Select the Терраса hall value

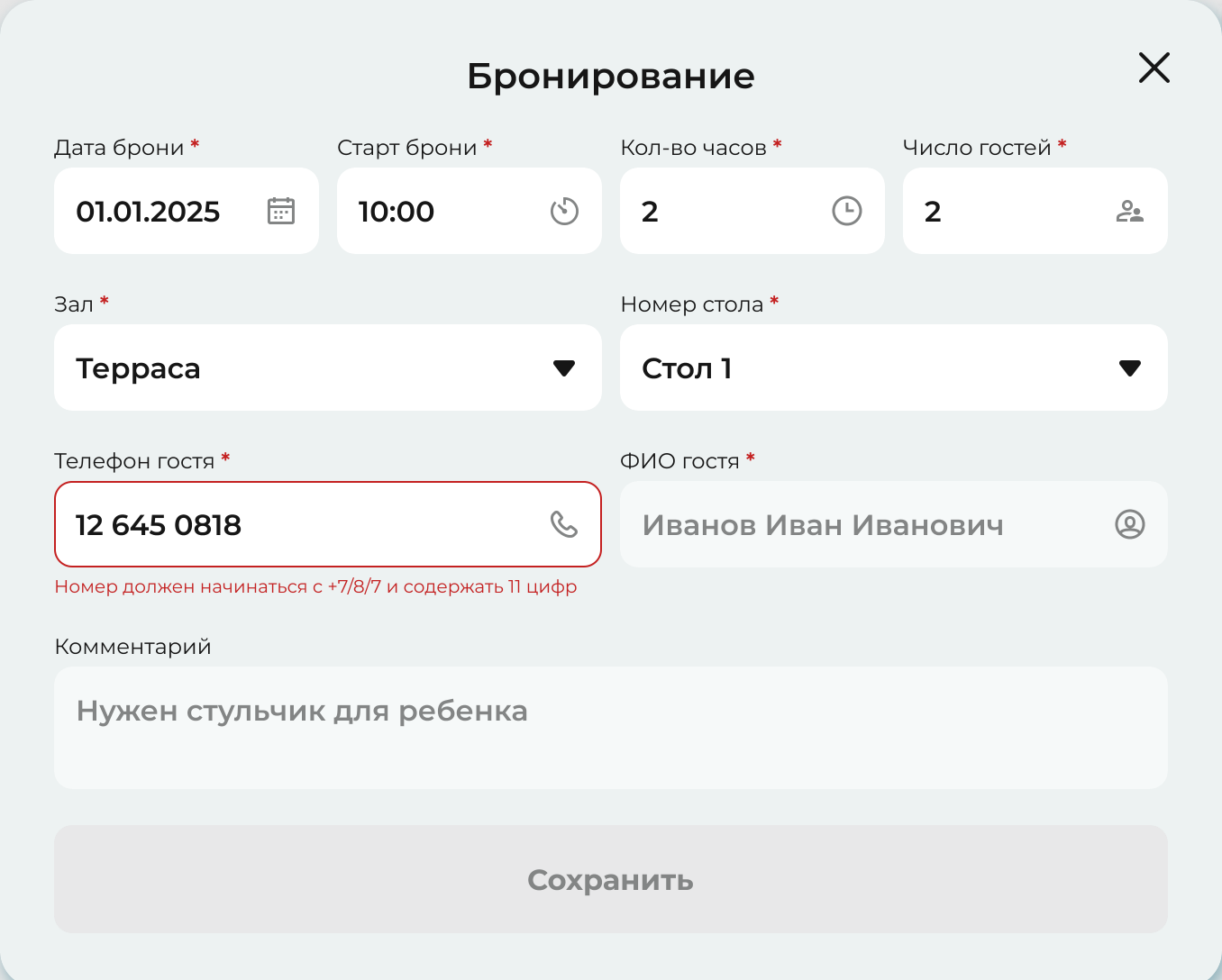138,368
